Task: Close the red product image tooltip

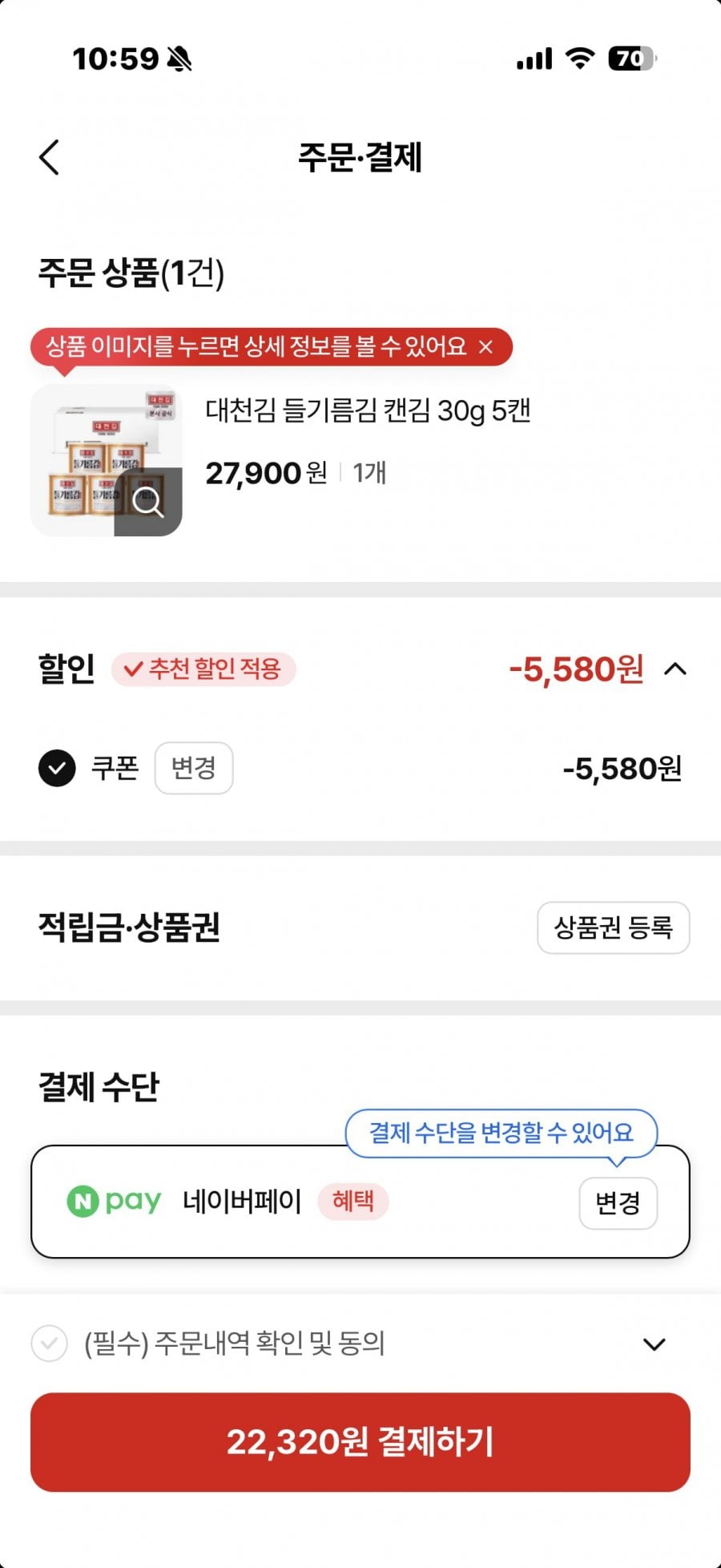Action: 485,347
